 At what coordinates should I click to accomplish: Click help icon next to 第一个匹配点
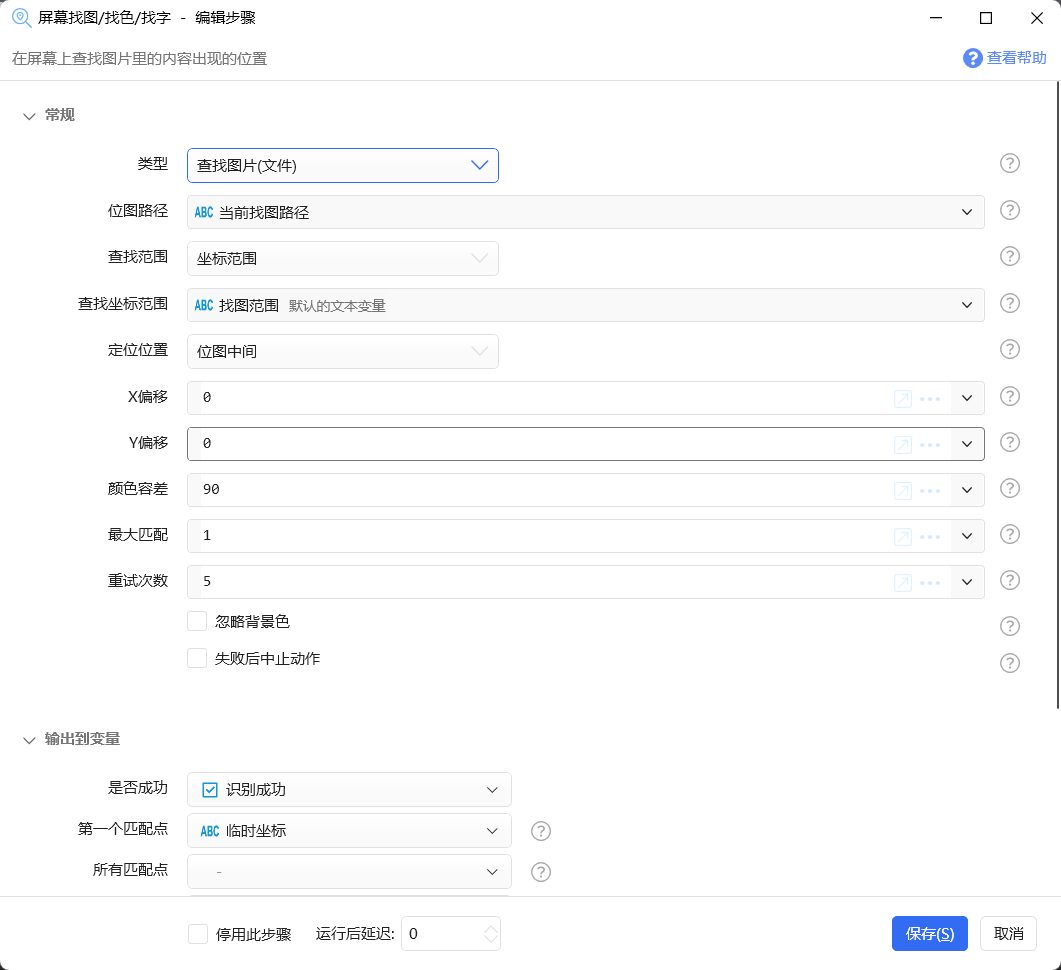pyautogui.click(x=541, y=831)
